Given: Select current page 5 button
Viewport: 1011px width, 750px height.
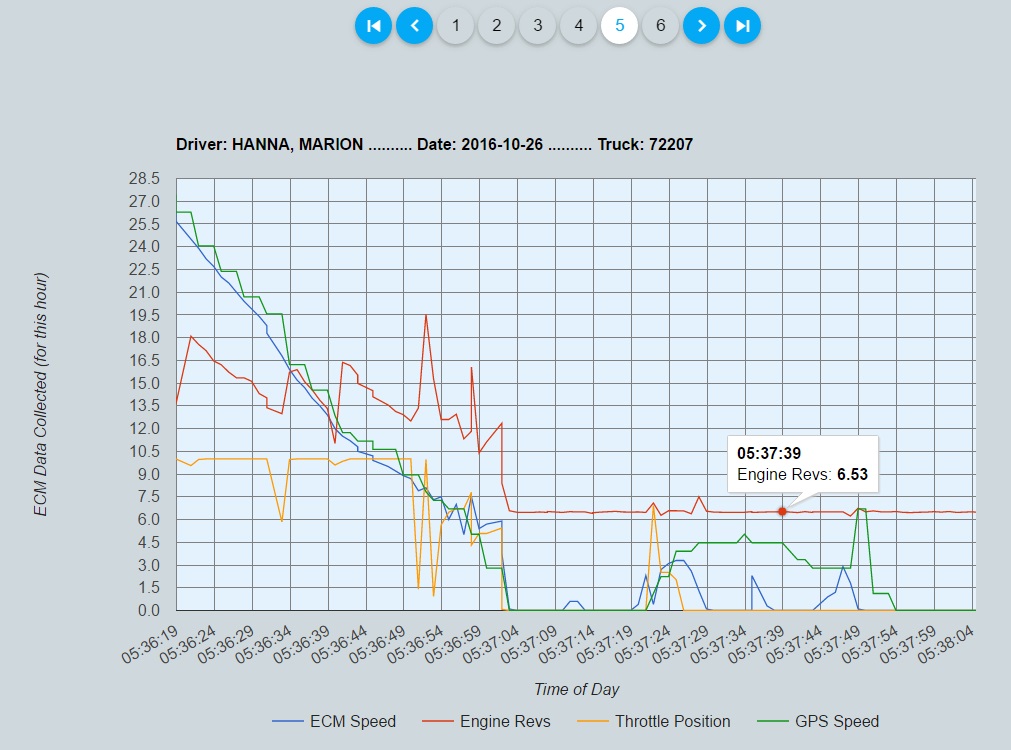Looking at the screenshot, I should [620, 26].
